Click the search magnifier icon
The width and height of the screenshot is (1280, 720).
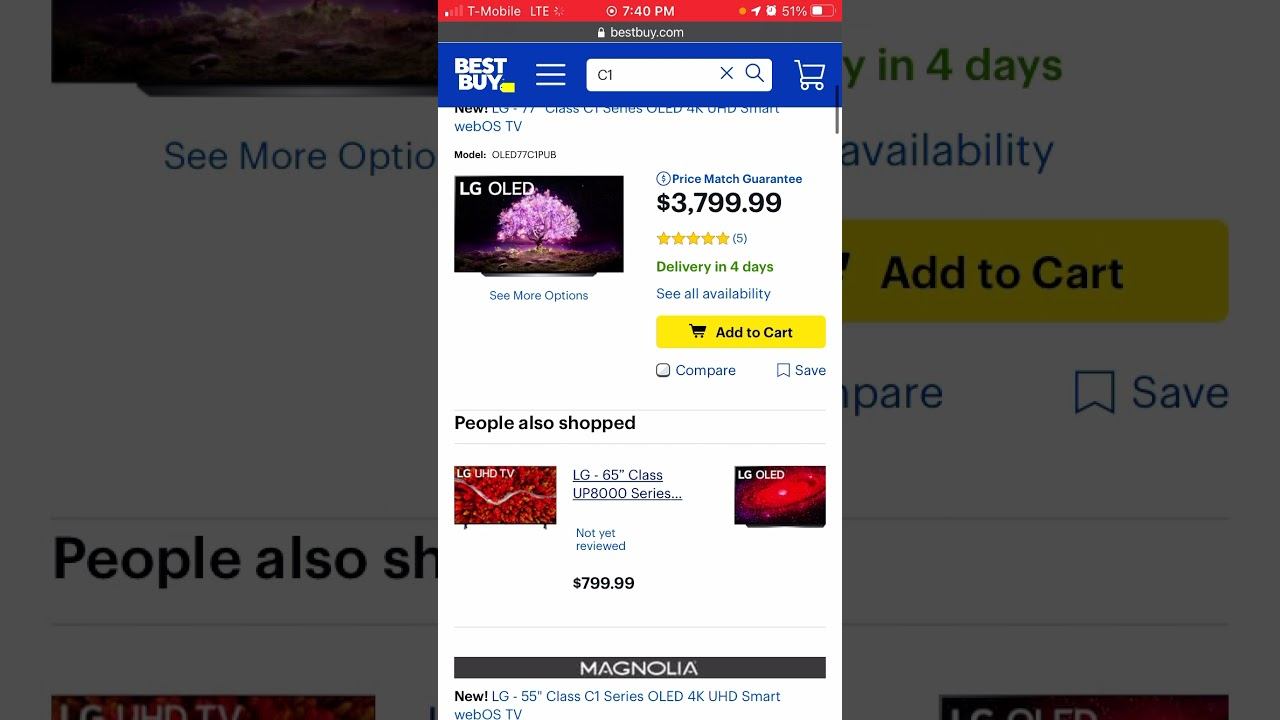[x=755, y=73]
